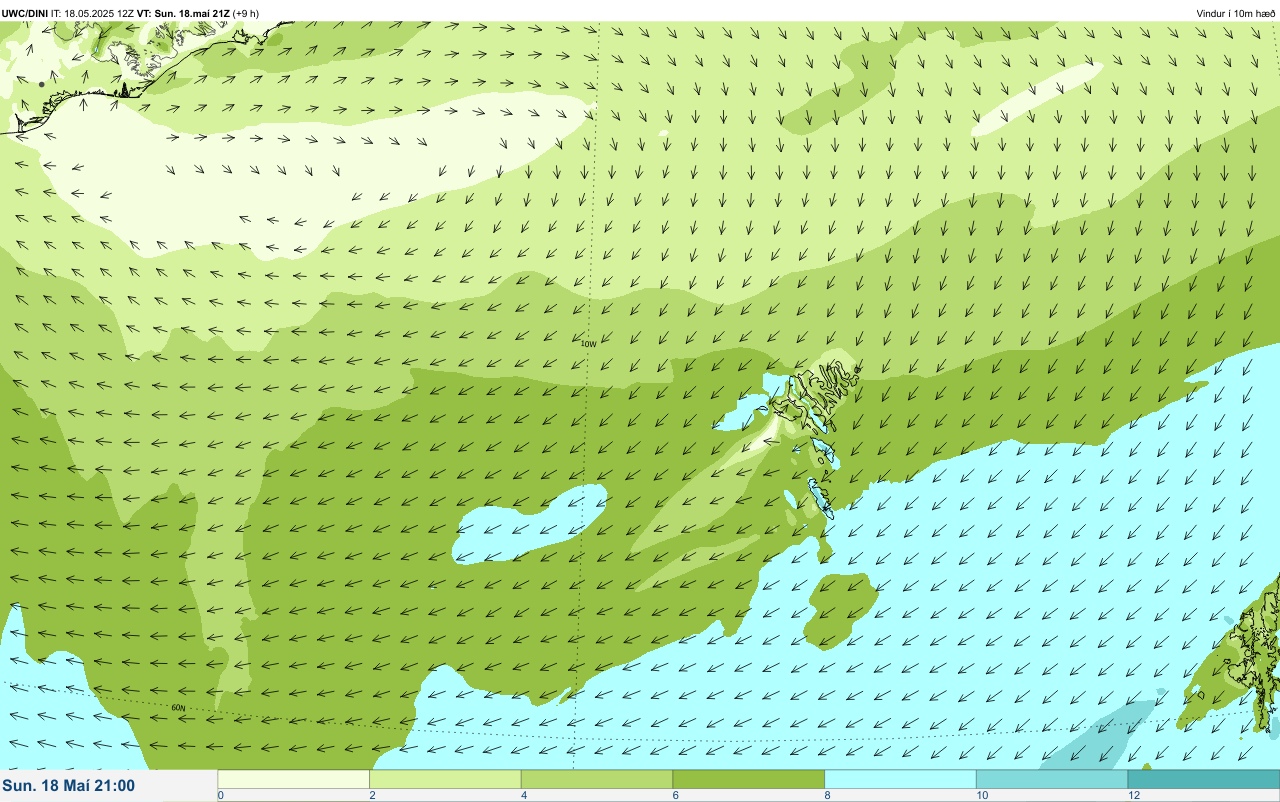Click the legend tick value '12'
Image resolution: width=1280 pixels, height=802 pixels.
point(1134,795)
